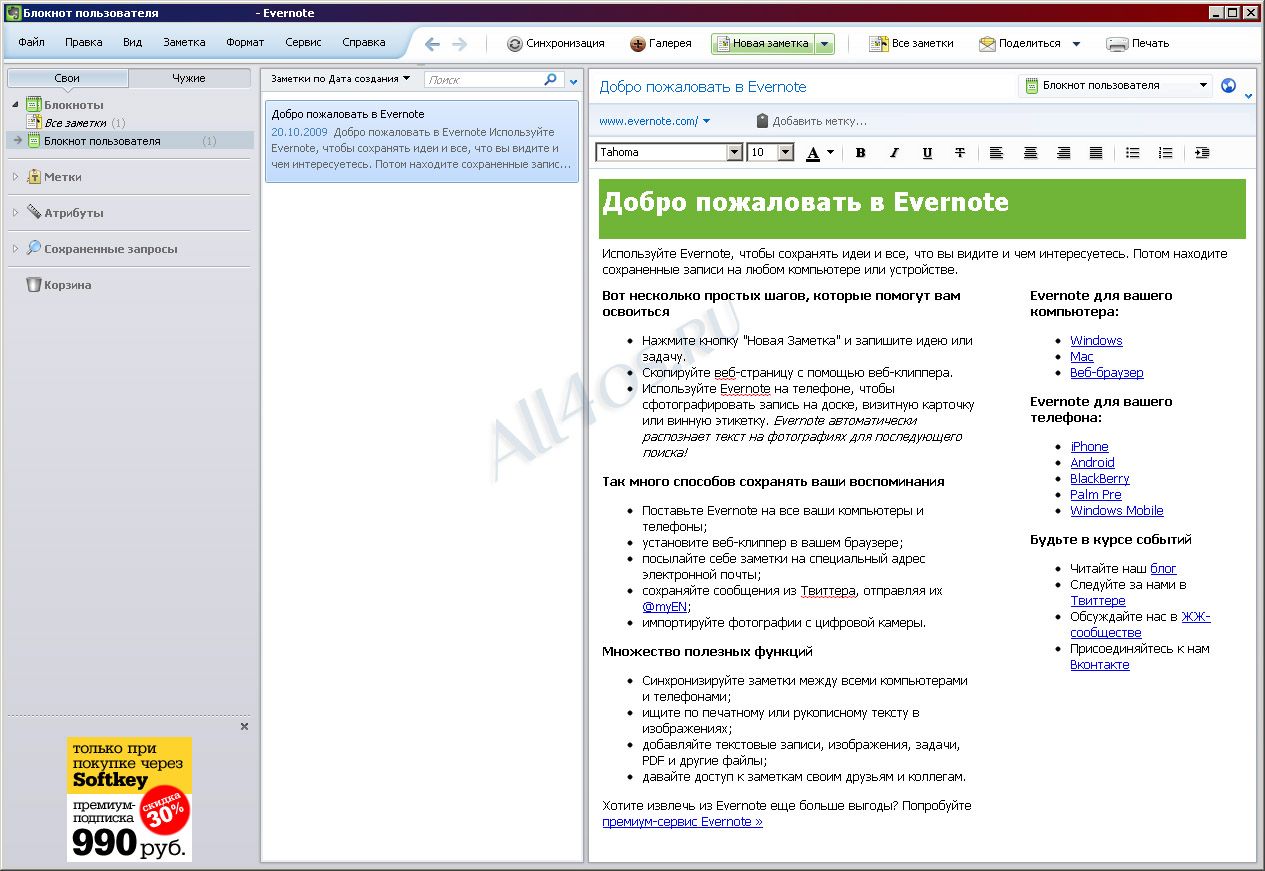Open the Сервис menu
The image size is (1265, 871).
click(x=303, y=43)
